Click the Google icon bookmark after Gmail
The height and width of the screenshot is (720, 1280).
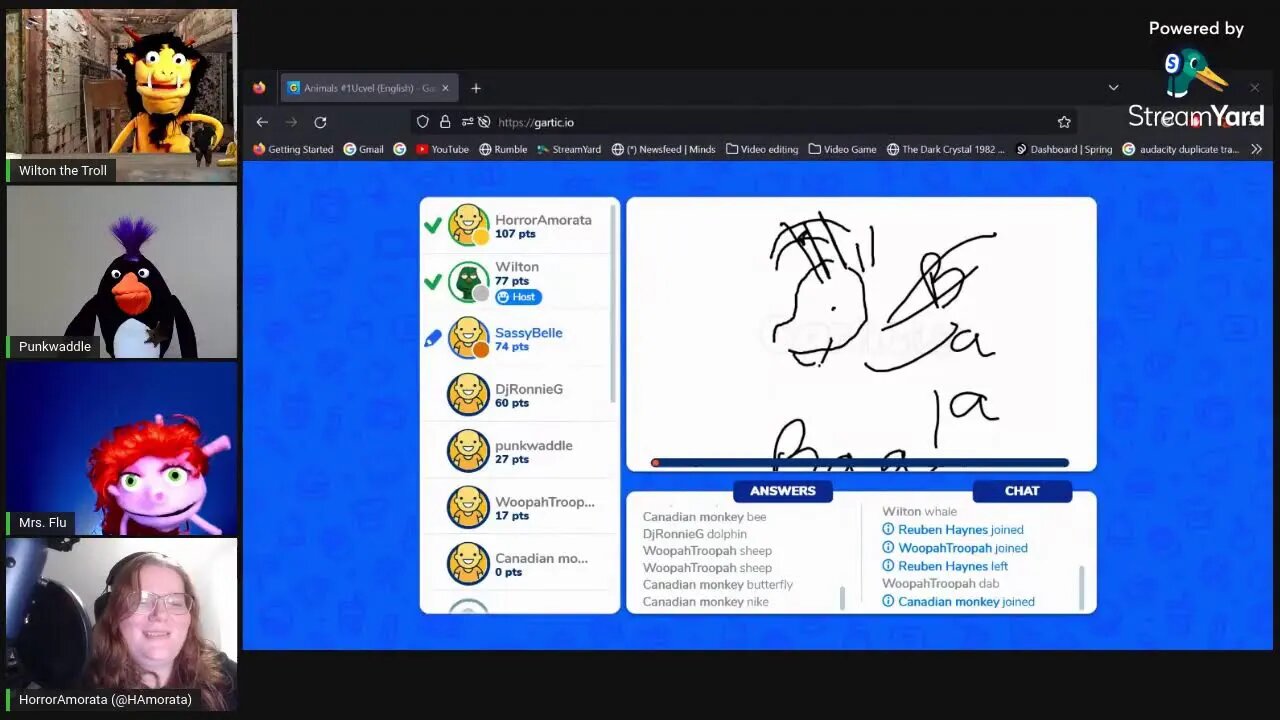[400, 149]
